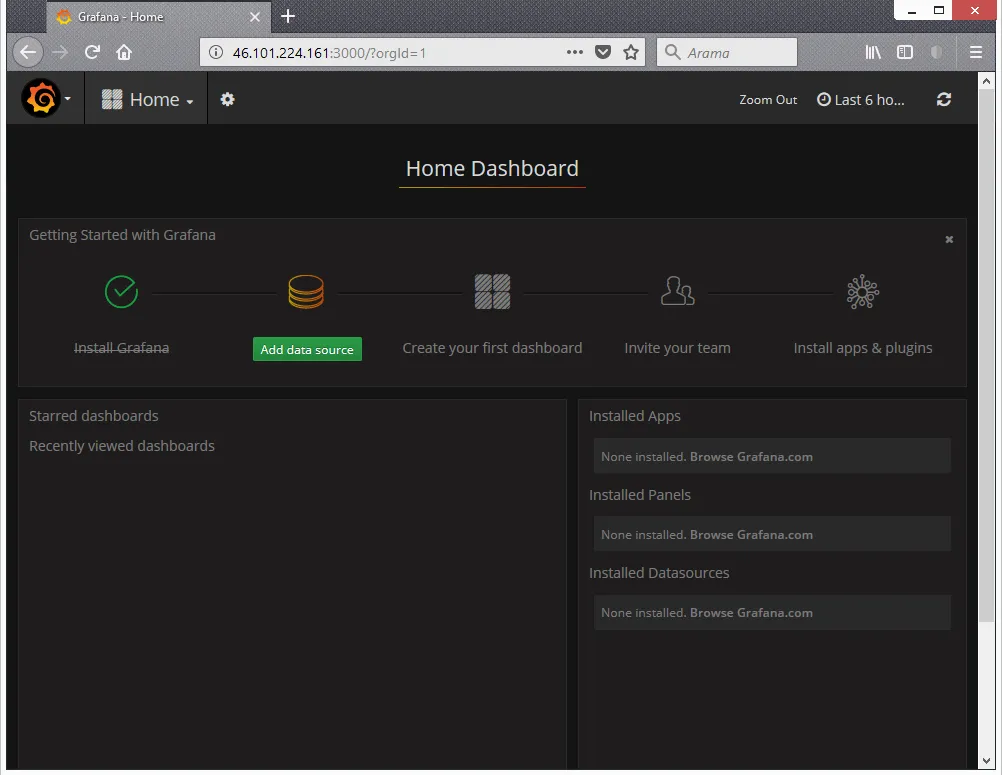Open a new browser tab
Viewport: 1002px width, 775px height.
coord(288,17)
